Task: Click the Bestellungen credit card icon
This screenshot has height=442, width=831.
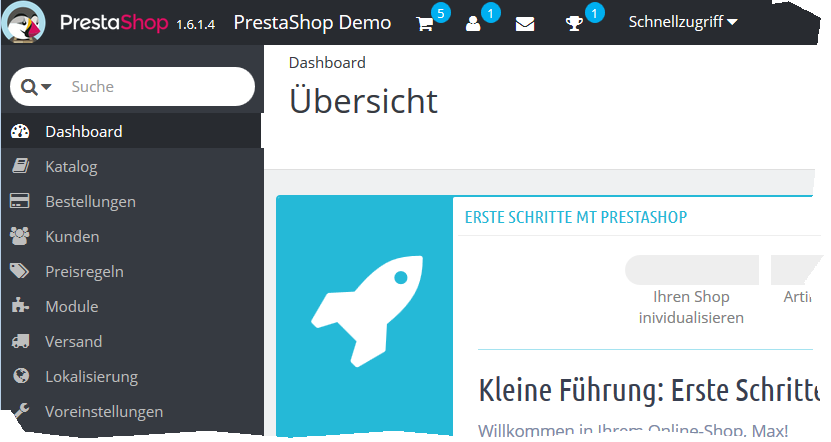Action: 20,201
